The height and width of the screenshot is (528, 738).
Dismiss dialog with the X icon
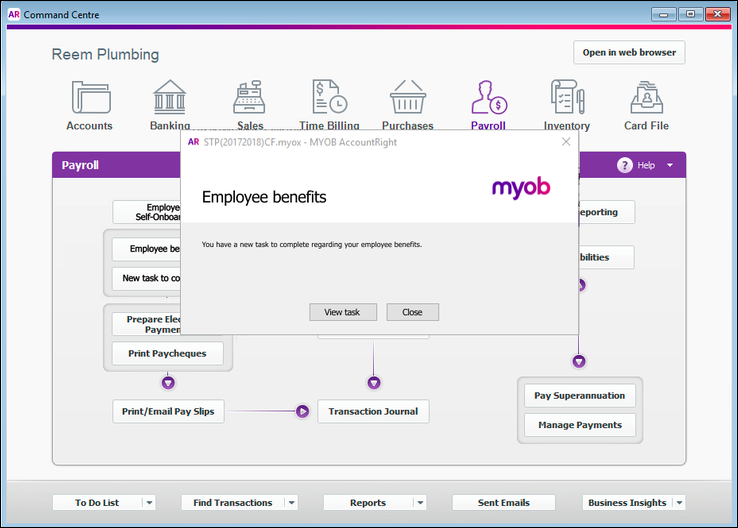click(566, 142)
